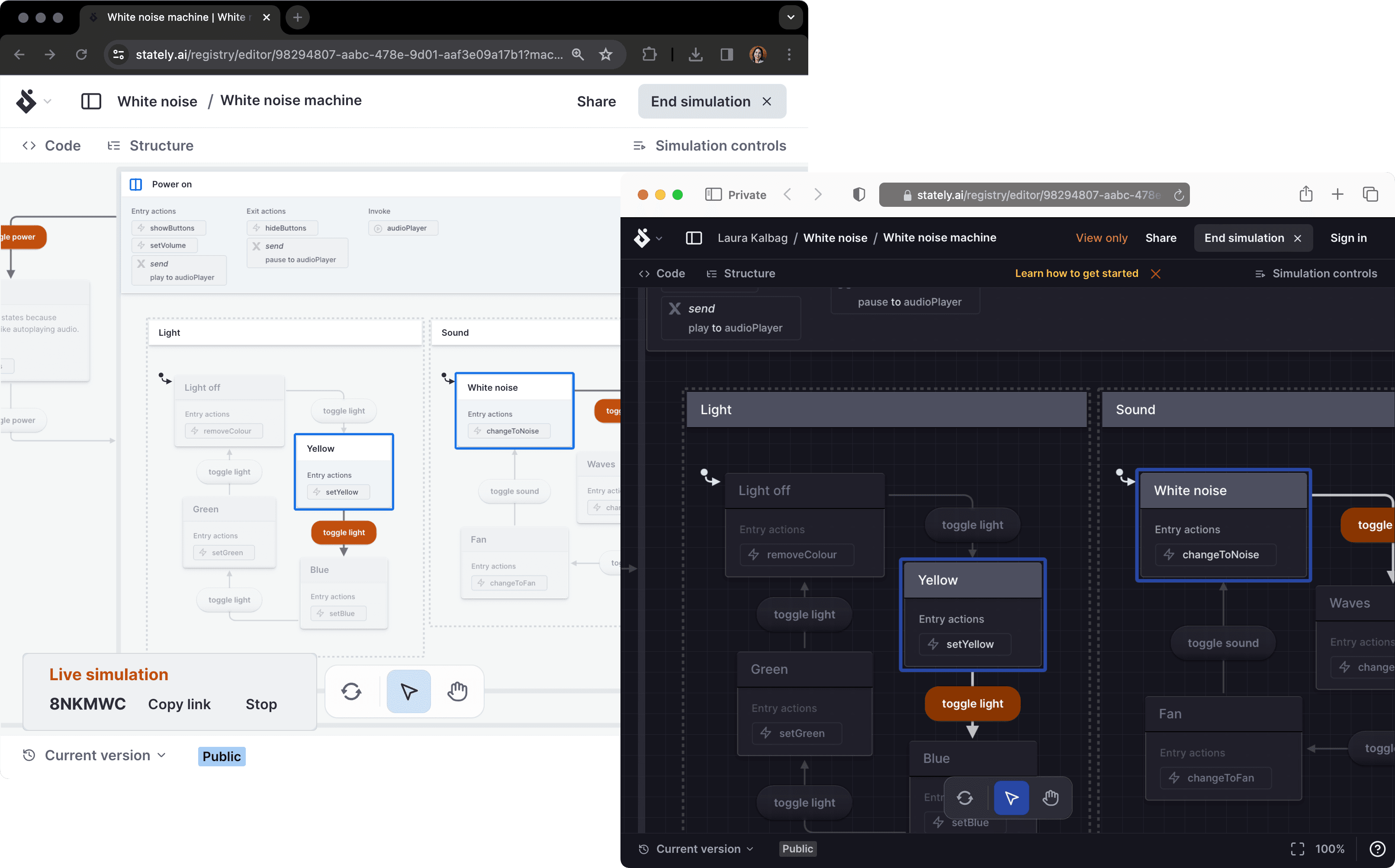Image resolution: width=1395 pixels, height=868 pixels.
Task: Toggle left sidebar panel in light editor
Action: (x=91, y=102)
